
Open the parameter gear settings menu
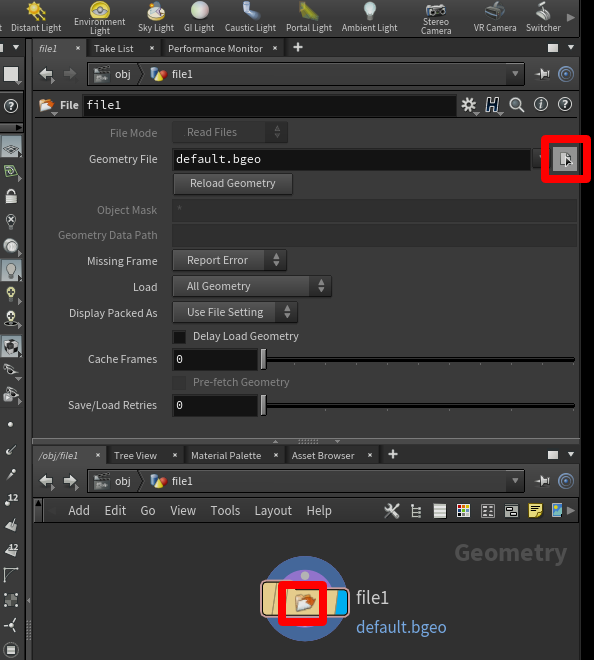point(469,105)
